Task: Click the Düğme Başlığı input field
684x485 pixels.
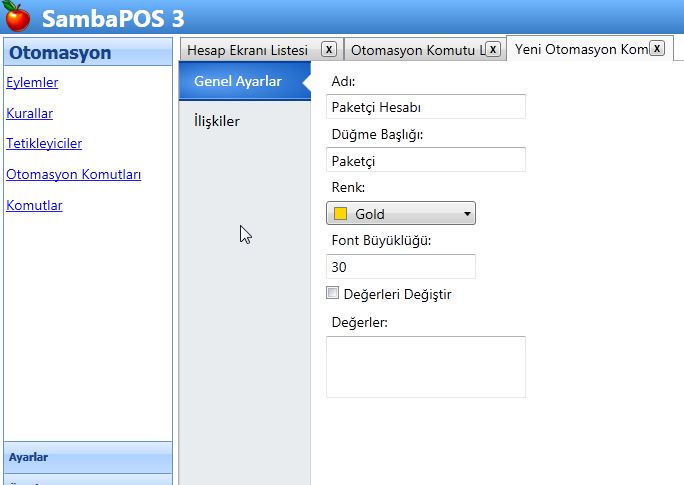Action: [x=425, y=160]
